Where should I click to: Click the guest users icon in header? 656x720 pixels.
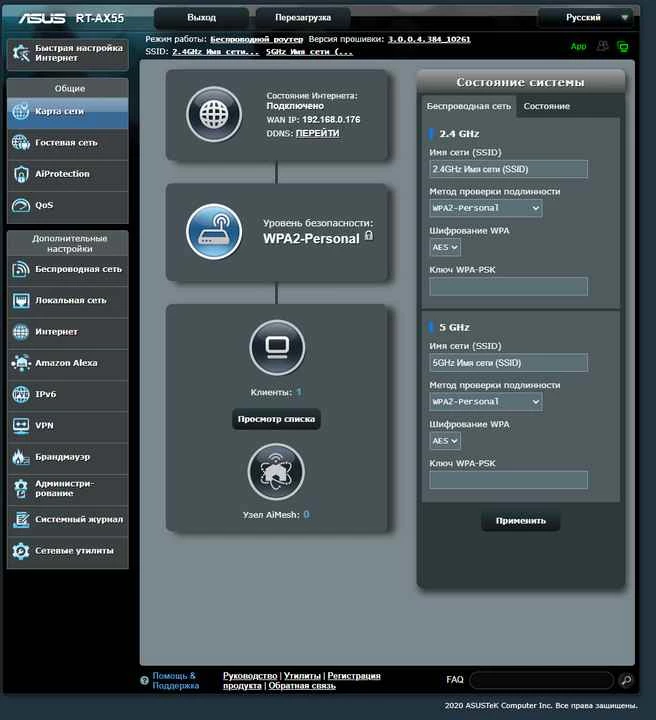pos(602,46)
